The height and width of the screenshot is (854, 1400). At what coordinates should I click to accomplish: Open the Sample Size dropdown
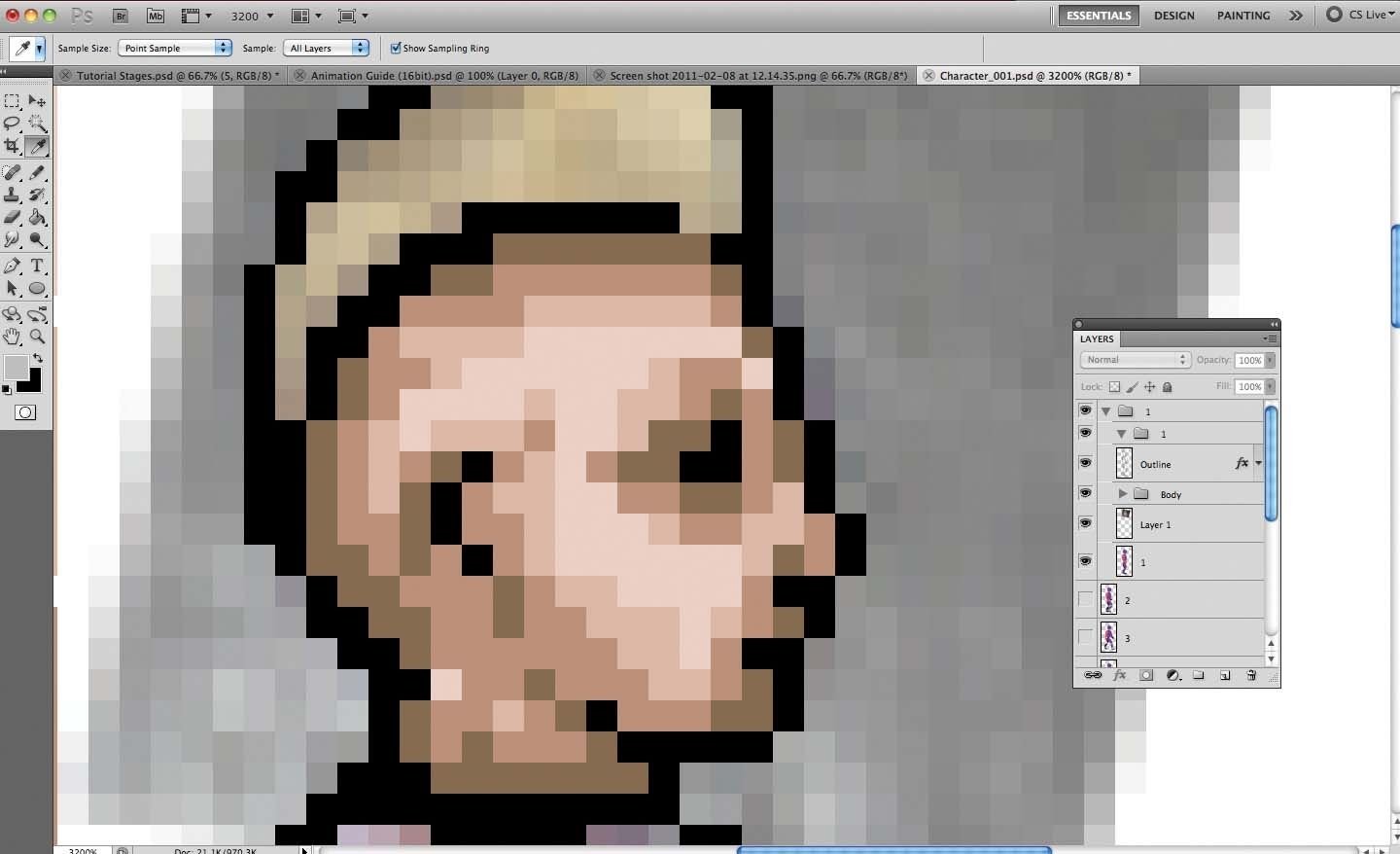175,48
